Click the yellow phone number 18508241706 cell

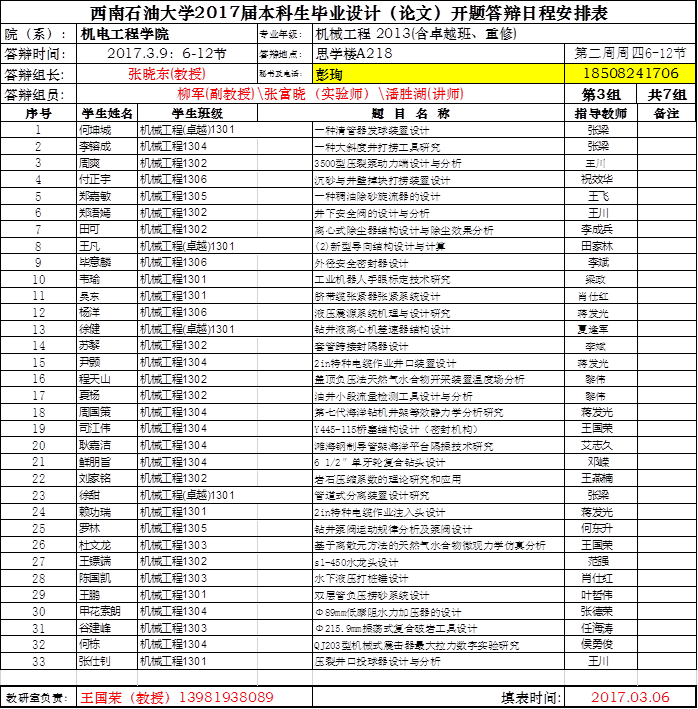pos(631,74)
